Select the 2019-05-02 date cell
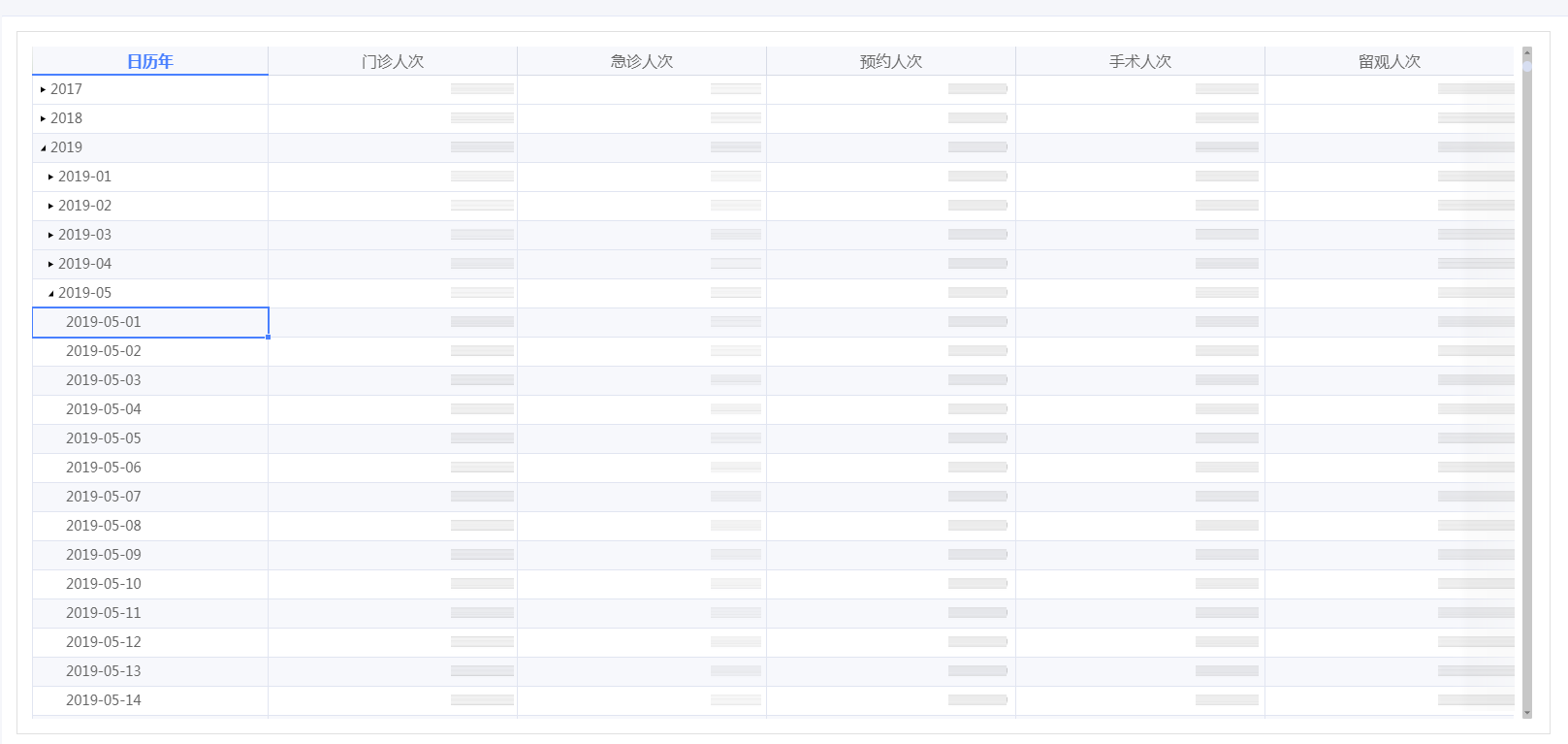This screenshot has width=1568, height=744. (x=150, y=351)
